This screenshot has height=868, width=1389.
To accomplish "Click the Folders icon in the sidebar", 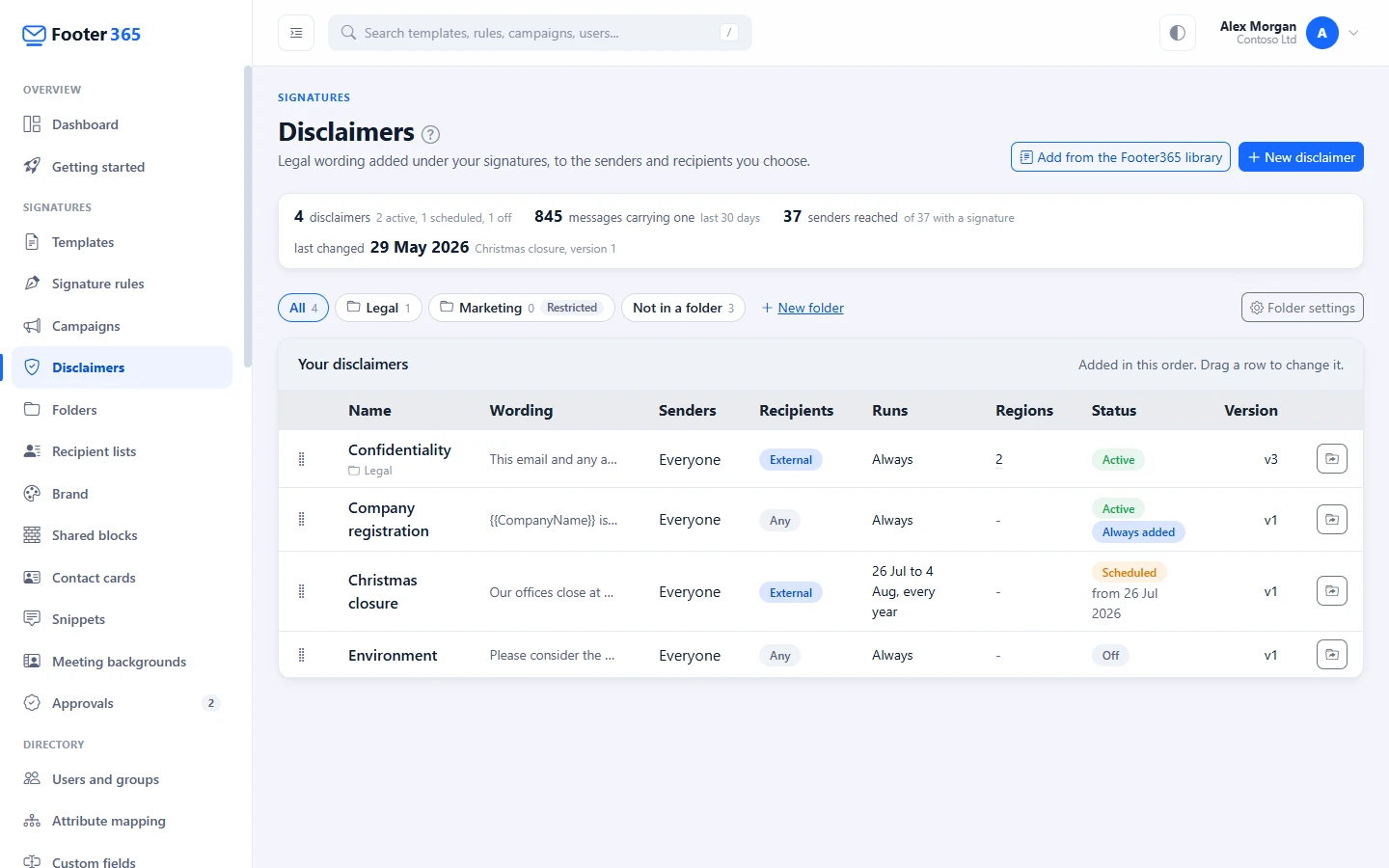I will tap(32, 410).
